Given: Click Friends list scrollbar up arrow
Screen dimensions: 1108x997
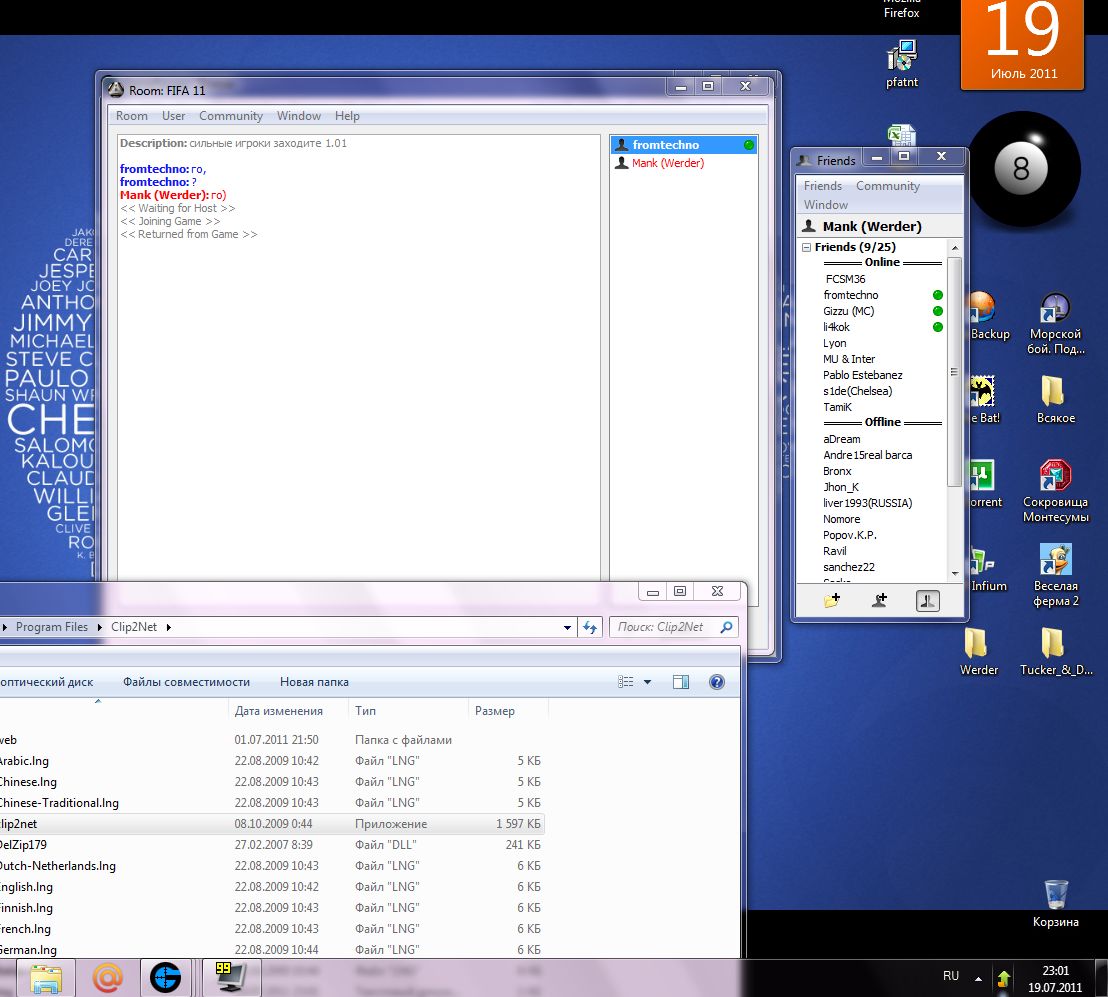Looking at the screenshot, I should pos(955,248).
